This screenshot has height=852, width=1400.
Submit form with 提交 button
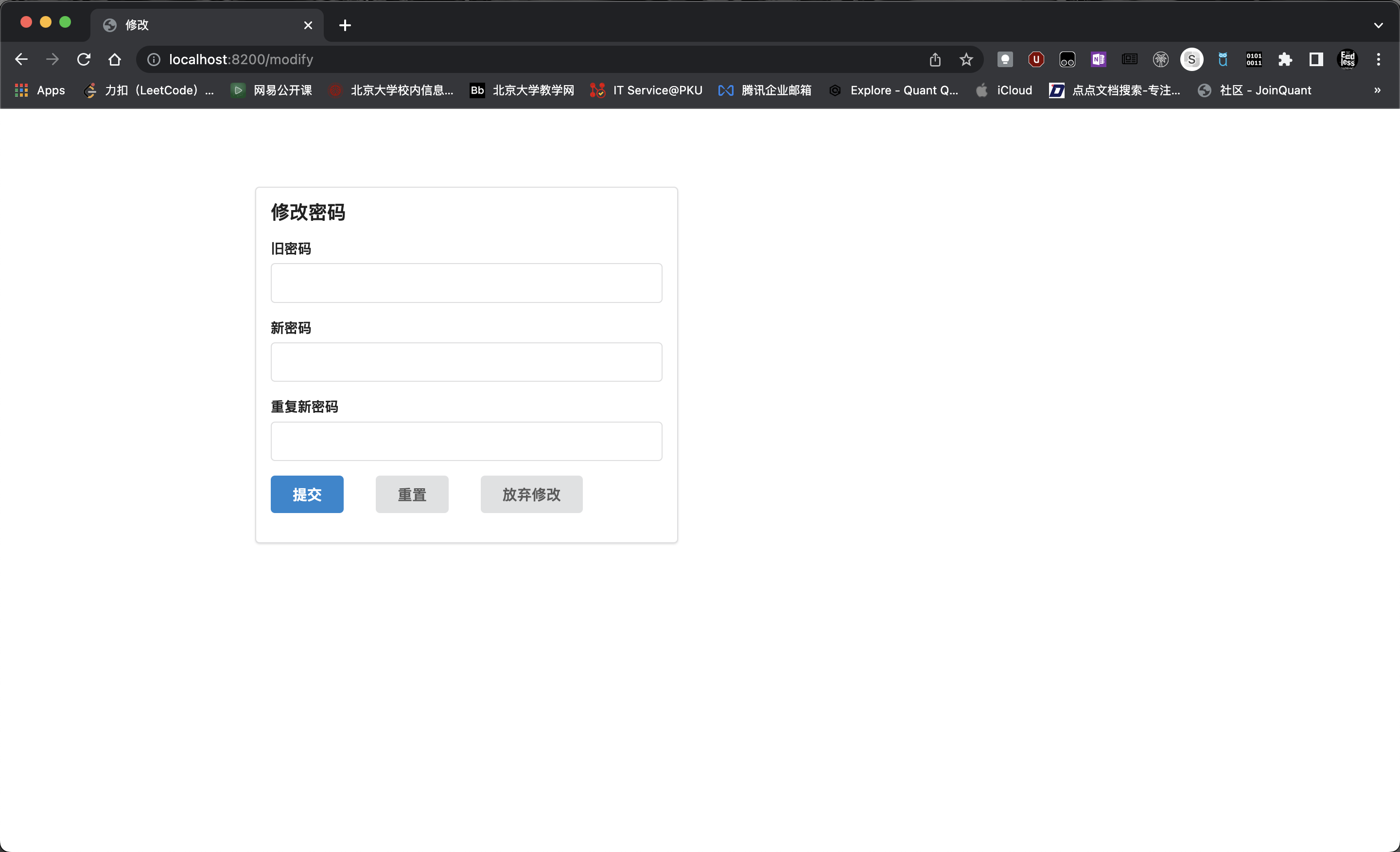(307, 494)
